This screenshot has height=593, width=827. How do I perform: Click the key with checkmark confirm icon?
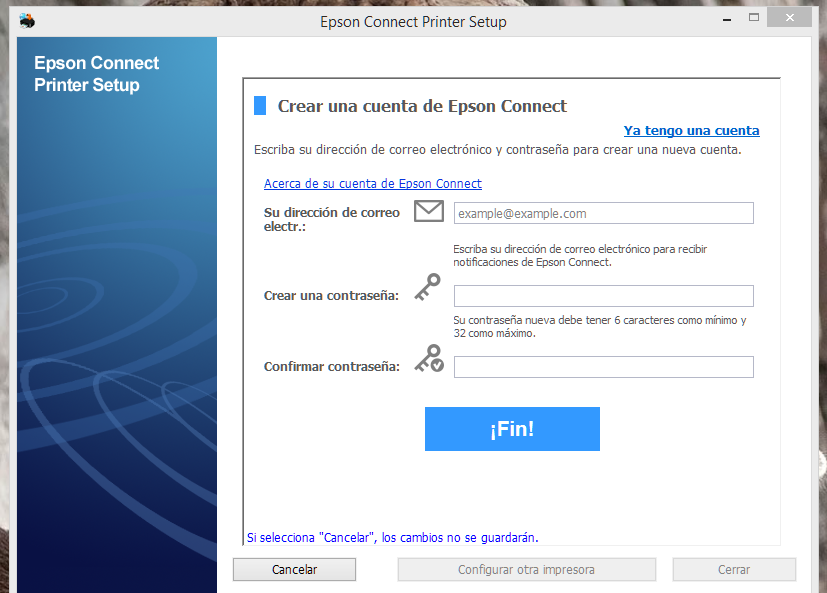[x=429, y=358]
